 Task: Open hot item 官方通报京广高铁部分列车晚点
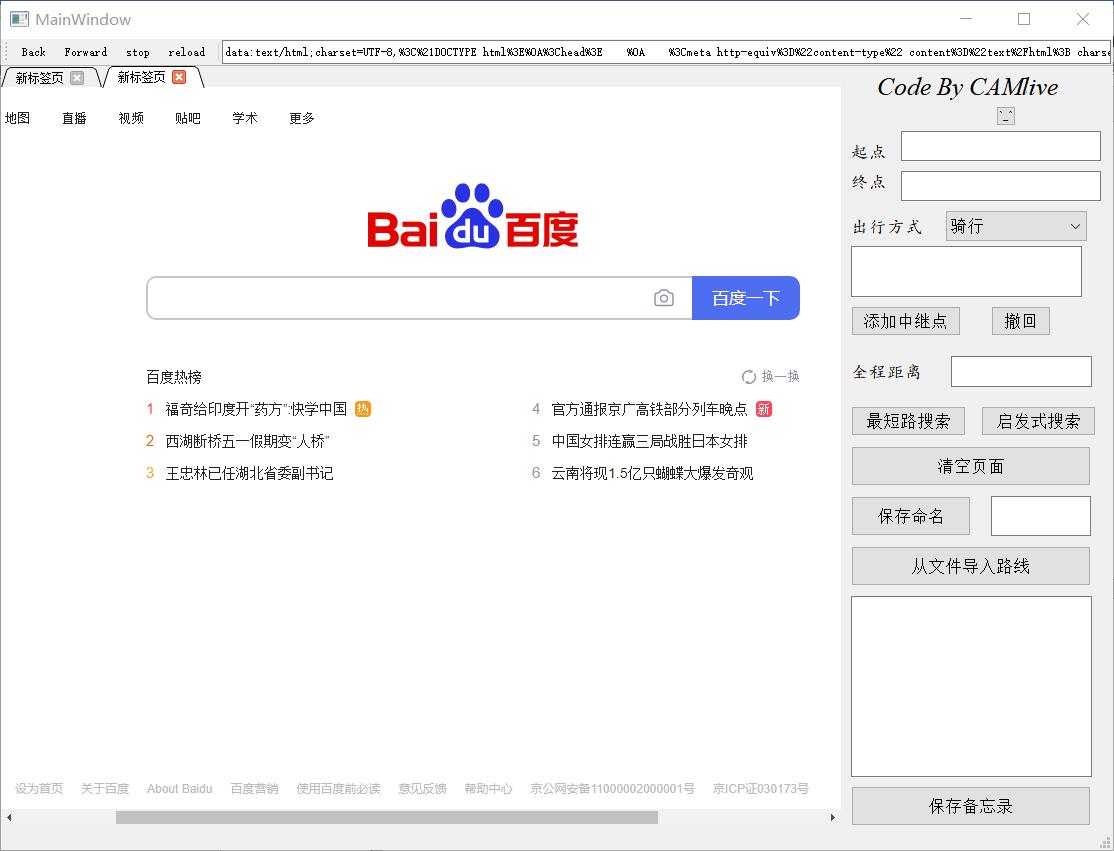coord(649,409)
